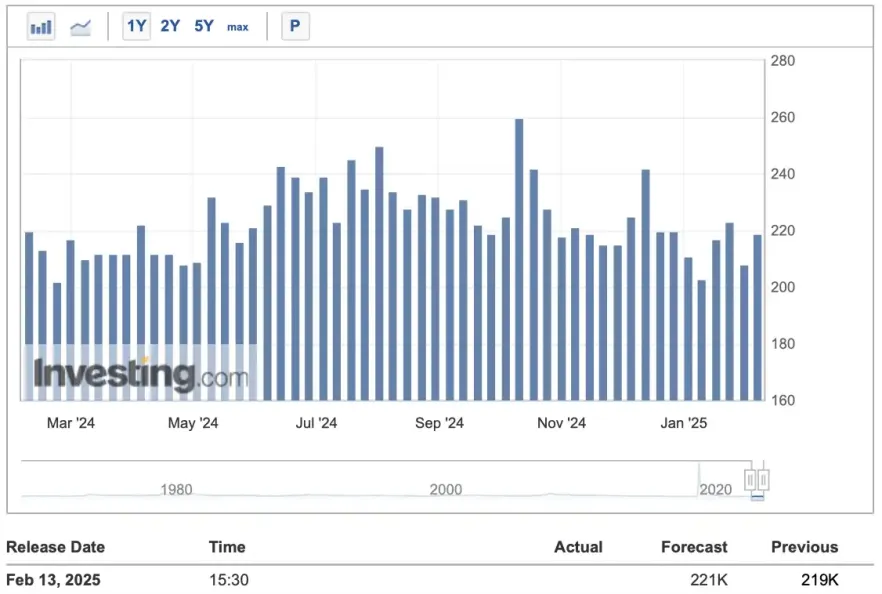Select the 1Y time range

pos(137,27)
